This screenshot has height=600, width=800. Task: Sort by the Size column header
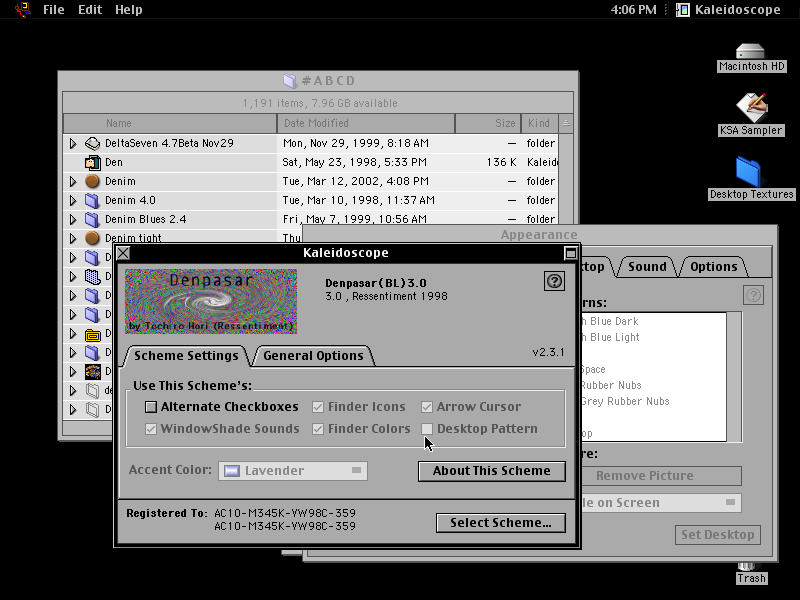click(x=488, y=123)
